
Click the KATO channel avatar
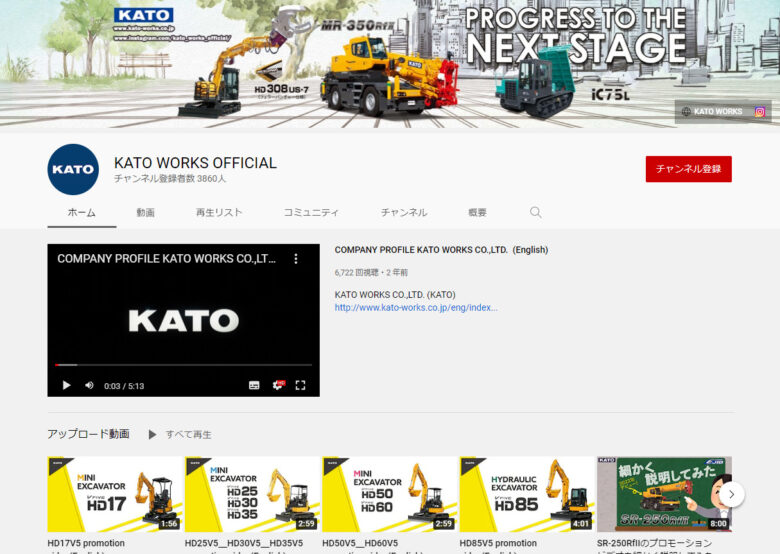click(x=73, y=169)
